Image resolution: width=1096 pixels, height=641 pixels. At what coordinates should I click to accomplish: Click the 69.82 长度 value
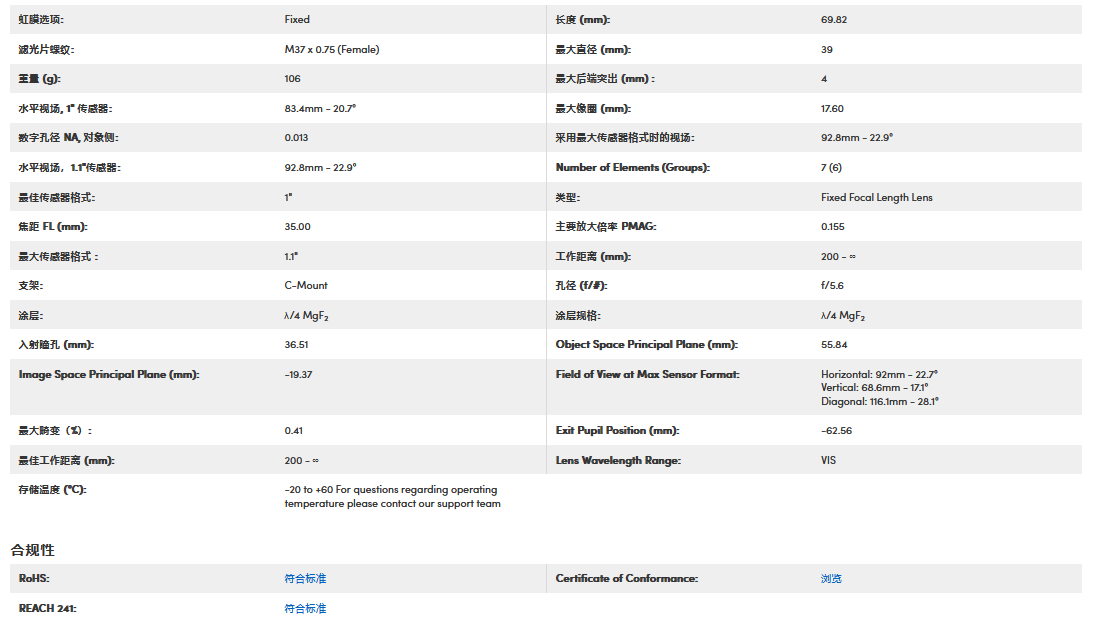833,20
